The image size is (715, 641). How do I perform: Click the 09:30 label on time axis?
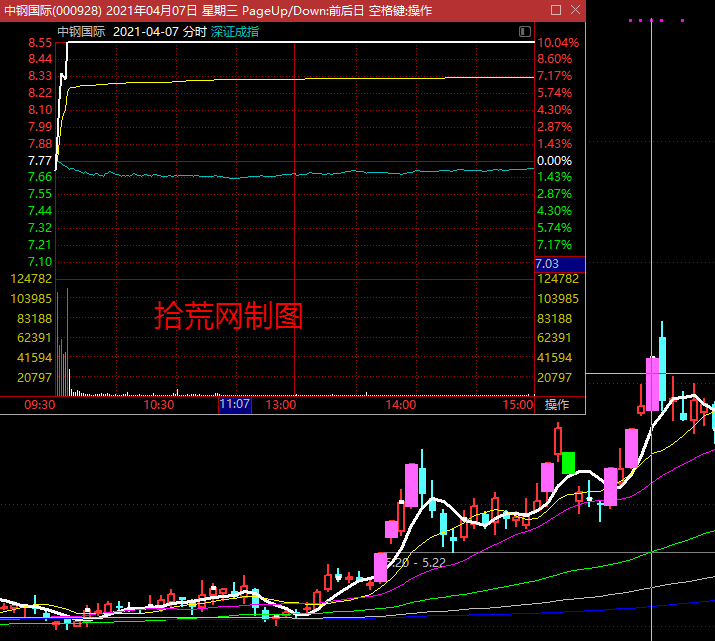pyautogui.click(x=40, y=405)
